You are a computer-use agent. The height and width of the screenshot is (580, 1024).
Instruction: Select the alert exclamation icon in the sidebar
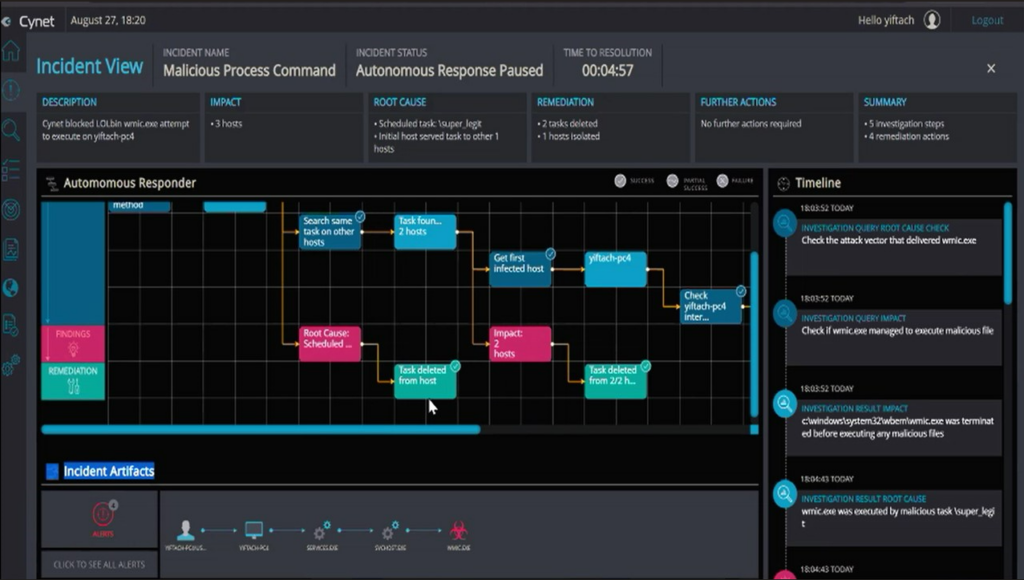click(x=11, y=90)
